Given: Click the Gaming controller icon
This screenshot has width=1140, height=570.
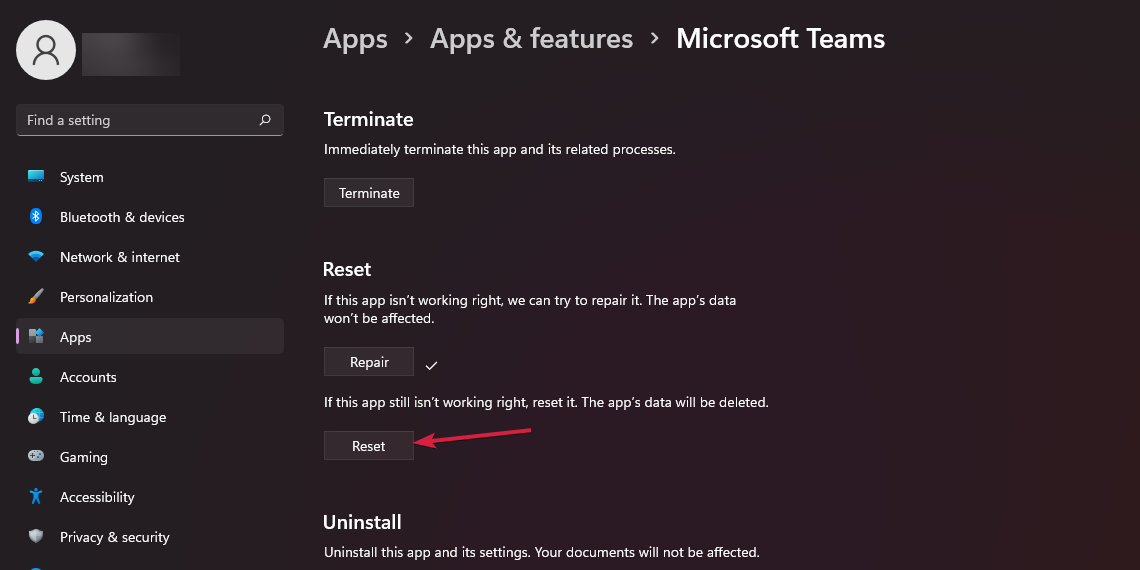Looking at the screenshot, I should tap(36, 457).
